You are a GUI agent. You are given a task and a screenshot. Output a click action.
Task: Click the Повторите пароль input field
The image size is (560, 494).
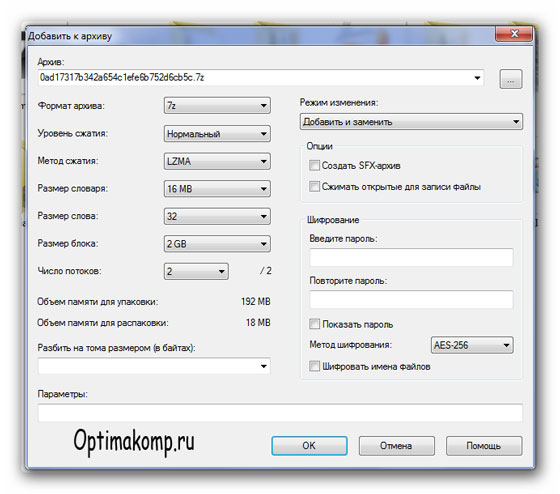click(x=411, y=299)
